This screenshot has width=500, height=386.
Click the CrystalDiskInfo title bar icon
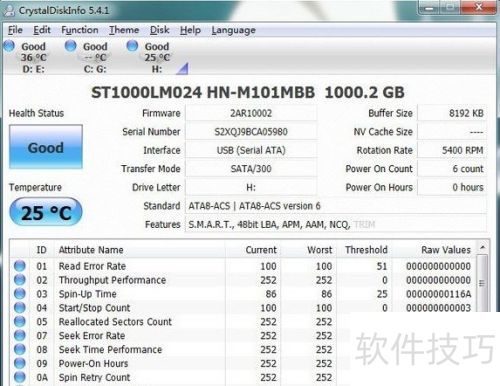9,10
